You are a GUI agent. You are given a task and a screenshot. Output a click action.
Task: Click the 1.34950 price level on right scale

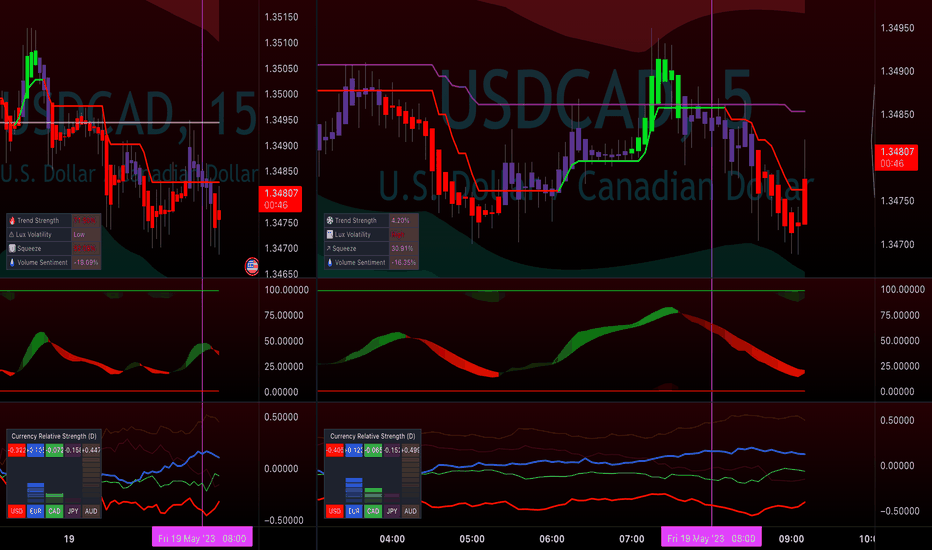898,28
